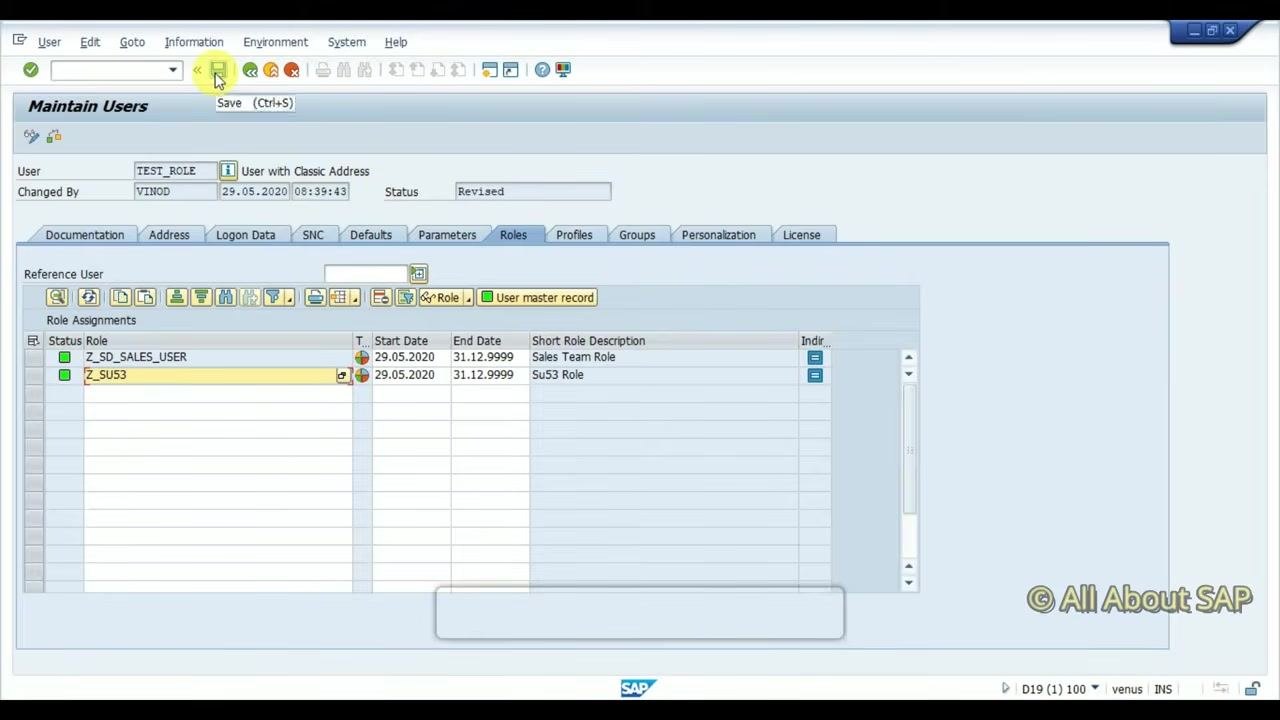Image resolution: width=1280 pixels, height=720 pixels.
Task: Expand the Role button dropdown arrow
Action: 467,298
